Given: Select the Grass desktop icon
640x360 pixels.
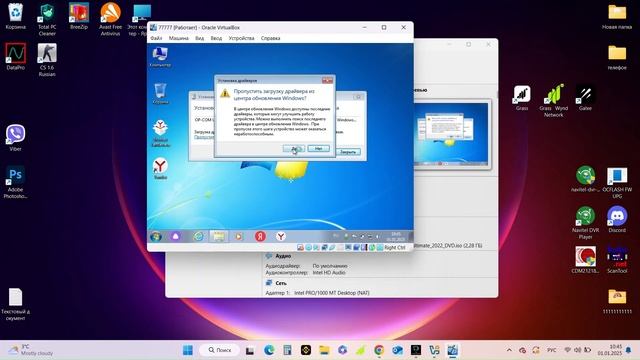Looking at the screenshot, I should coord(522,98).
